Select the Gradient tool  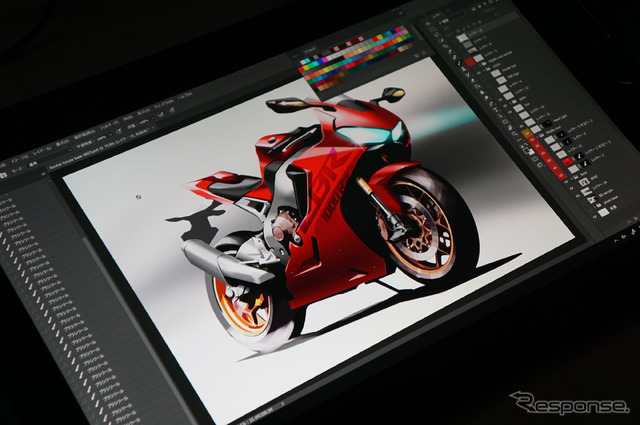tap(477, 87)
